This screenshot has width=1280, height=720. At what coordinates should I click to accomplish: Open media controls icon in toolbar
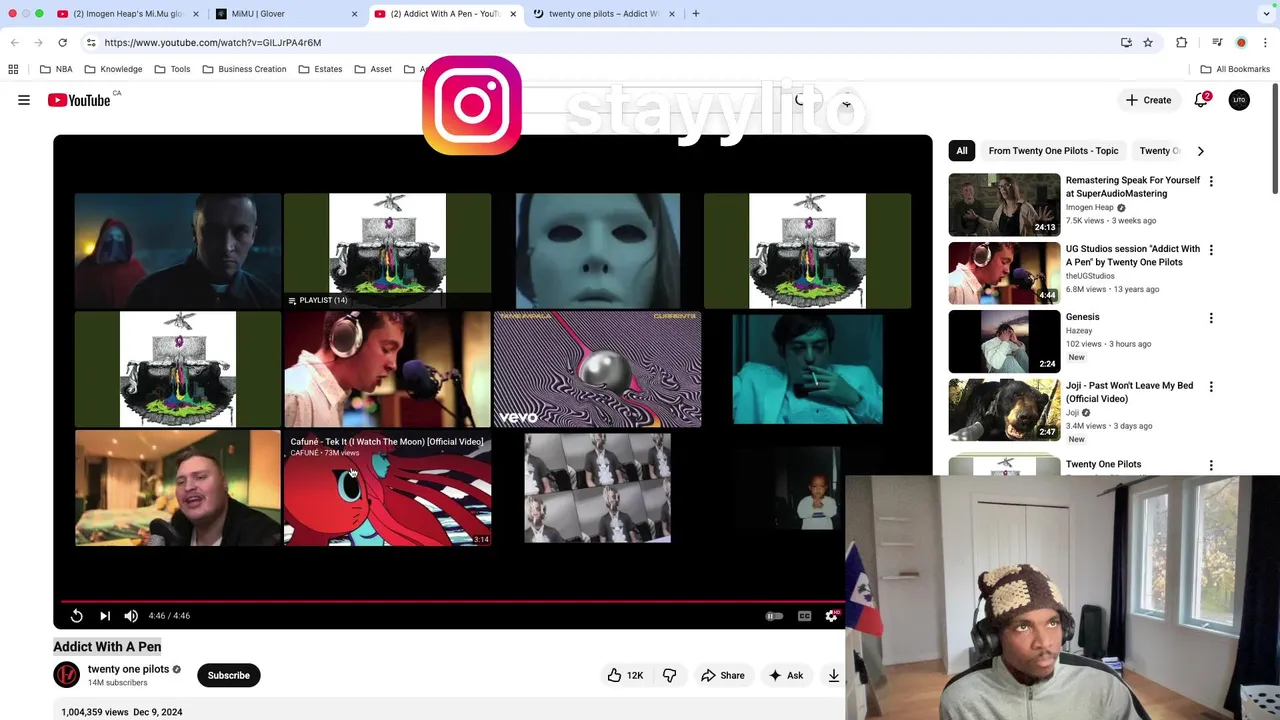(1217, 43)
